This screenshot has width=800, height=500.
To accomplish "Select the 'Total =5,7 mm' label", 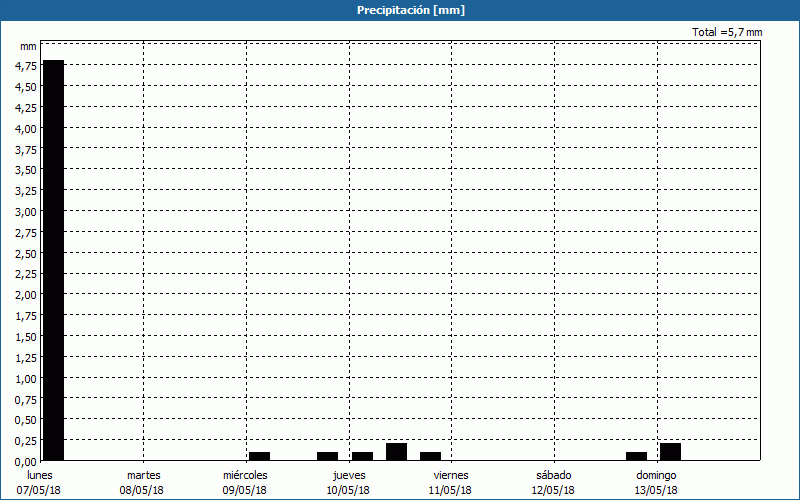I will pyautogui.click(x=727, y=32).
